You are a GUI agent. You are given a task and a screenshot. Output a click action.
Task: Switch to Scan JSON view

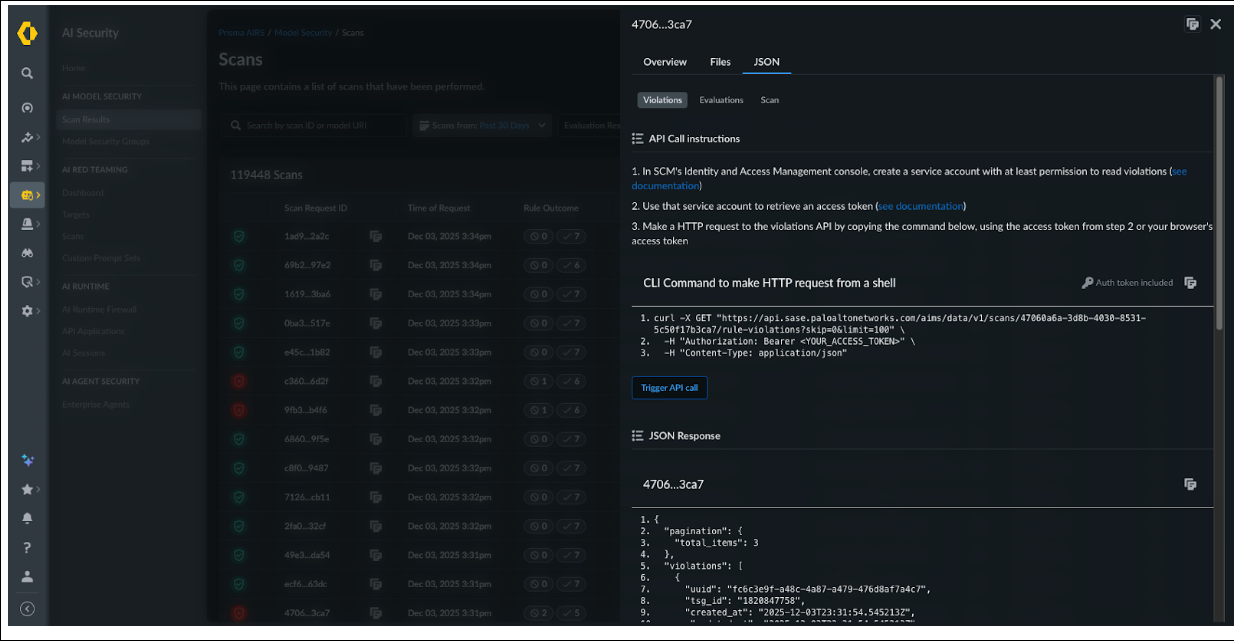click(x=769, y=100)
